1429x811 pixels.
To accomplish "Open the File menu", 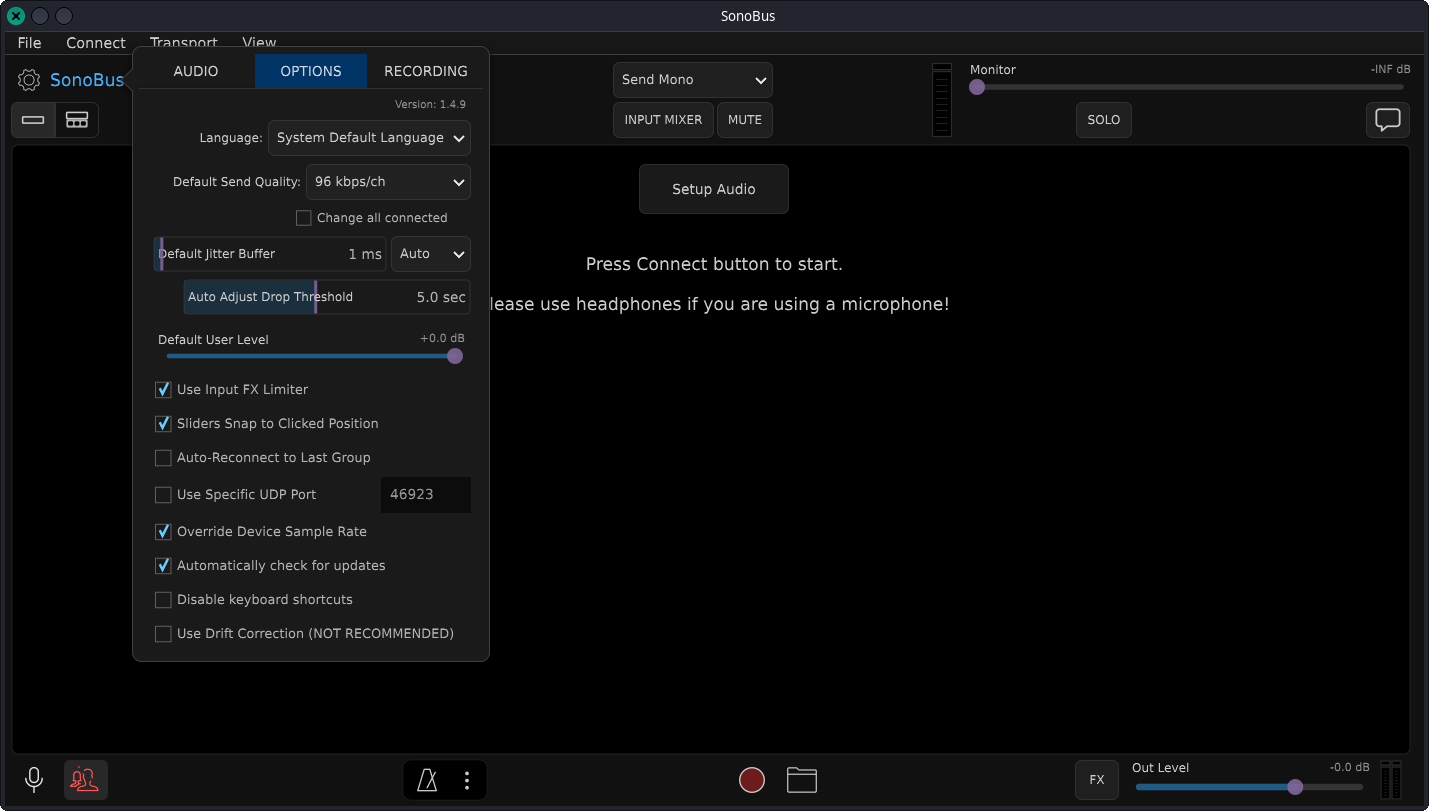I will coord(30,43).
